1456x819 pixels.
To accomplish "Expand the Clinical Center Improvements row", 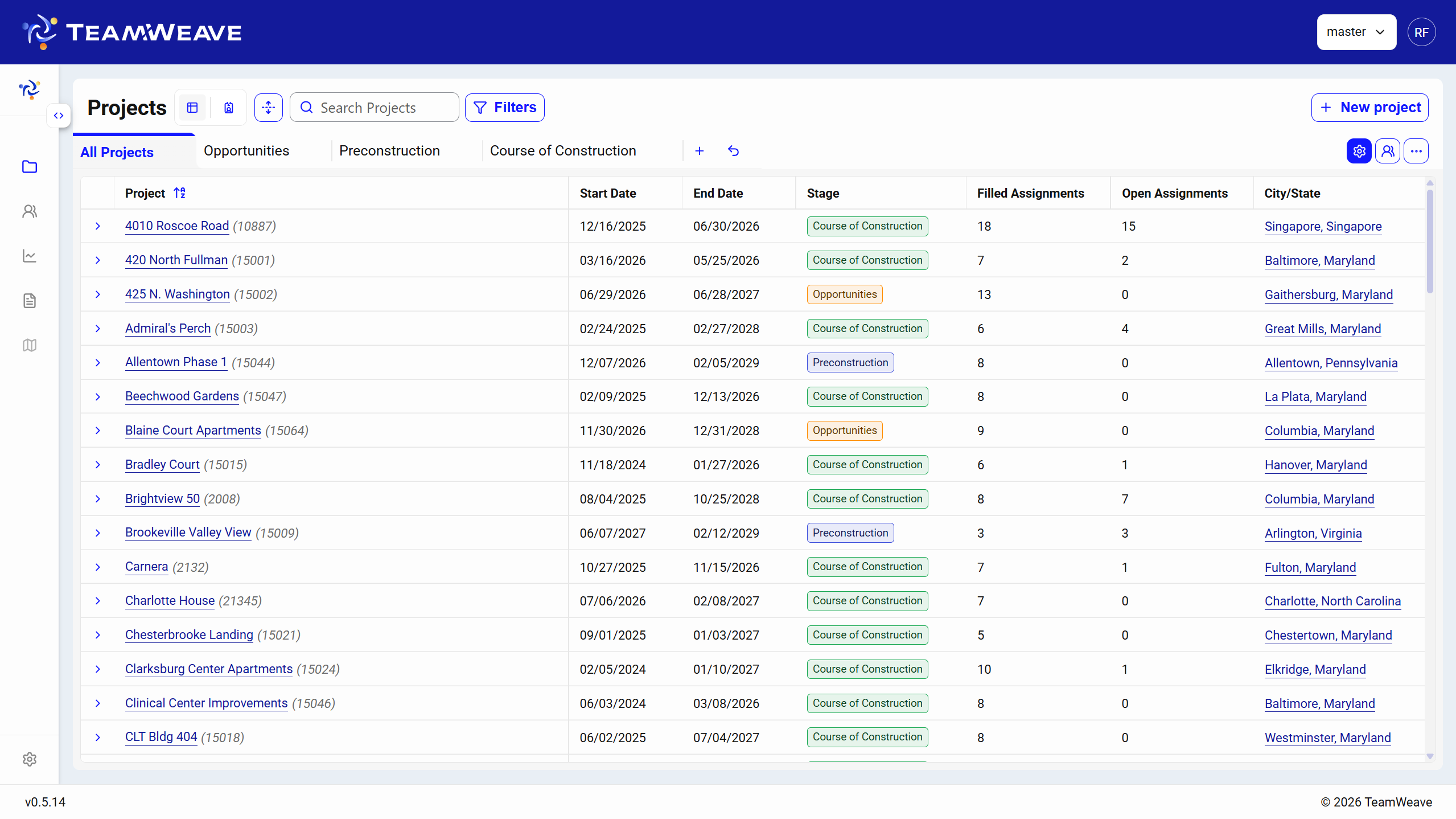I will pyautogui.click(x=98, y=703).
